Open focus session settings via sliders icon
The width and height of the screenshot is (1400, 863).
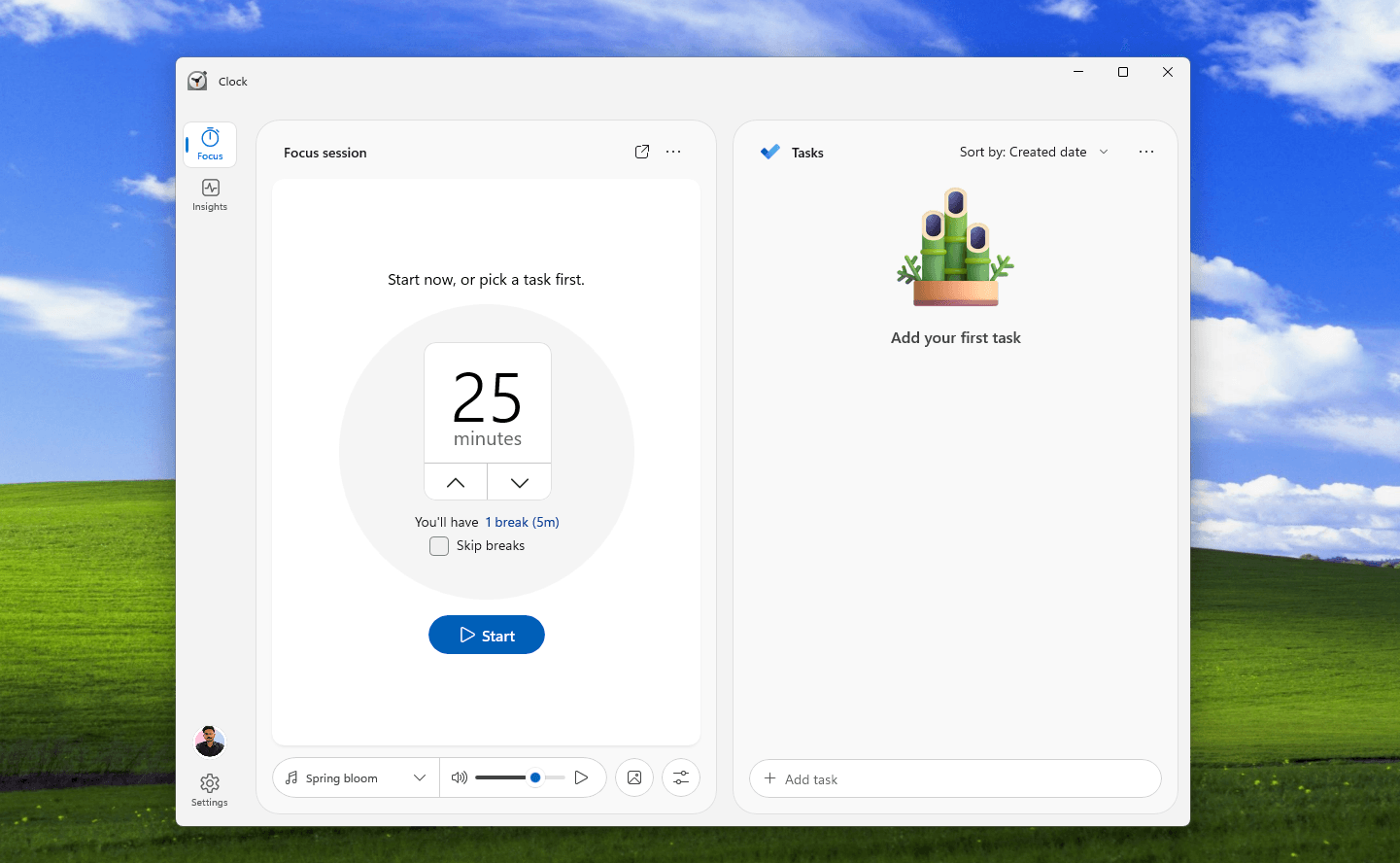point(680,777)
